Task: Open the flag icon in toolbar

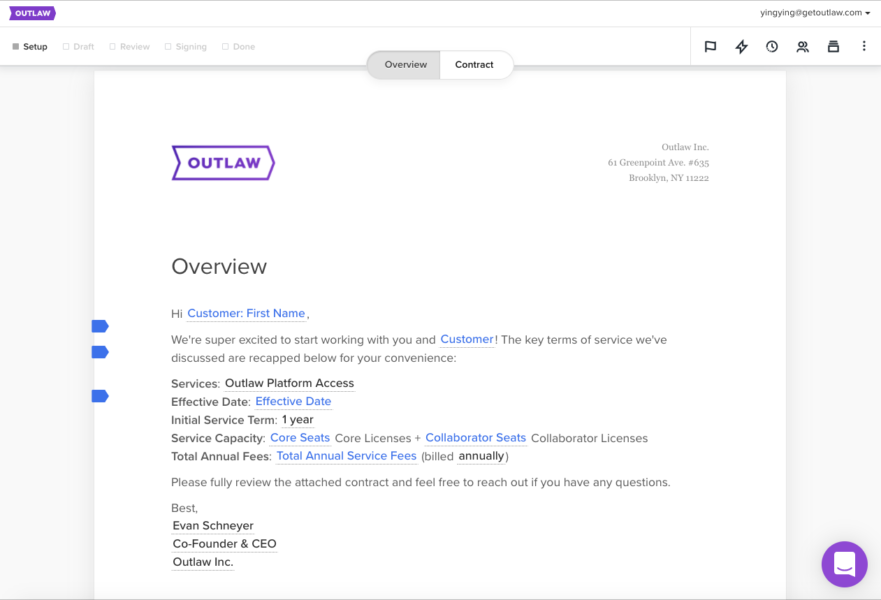Action: [710, 47]
